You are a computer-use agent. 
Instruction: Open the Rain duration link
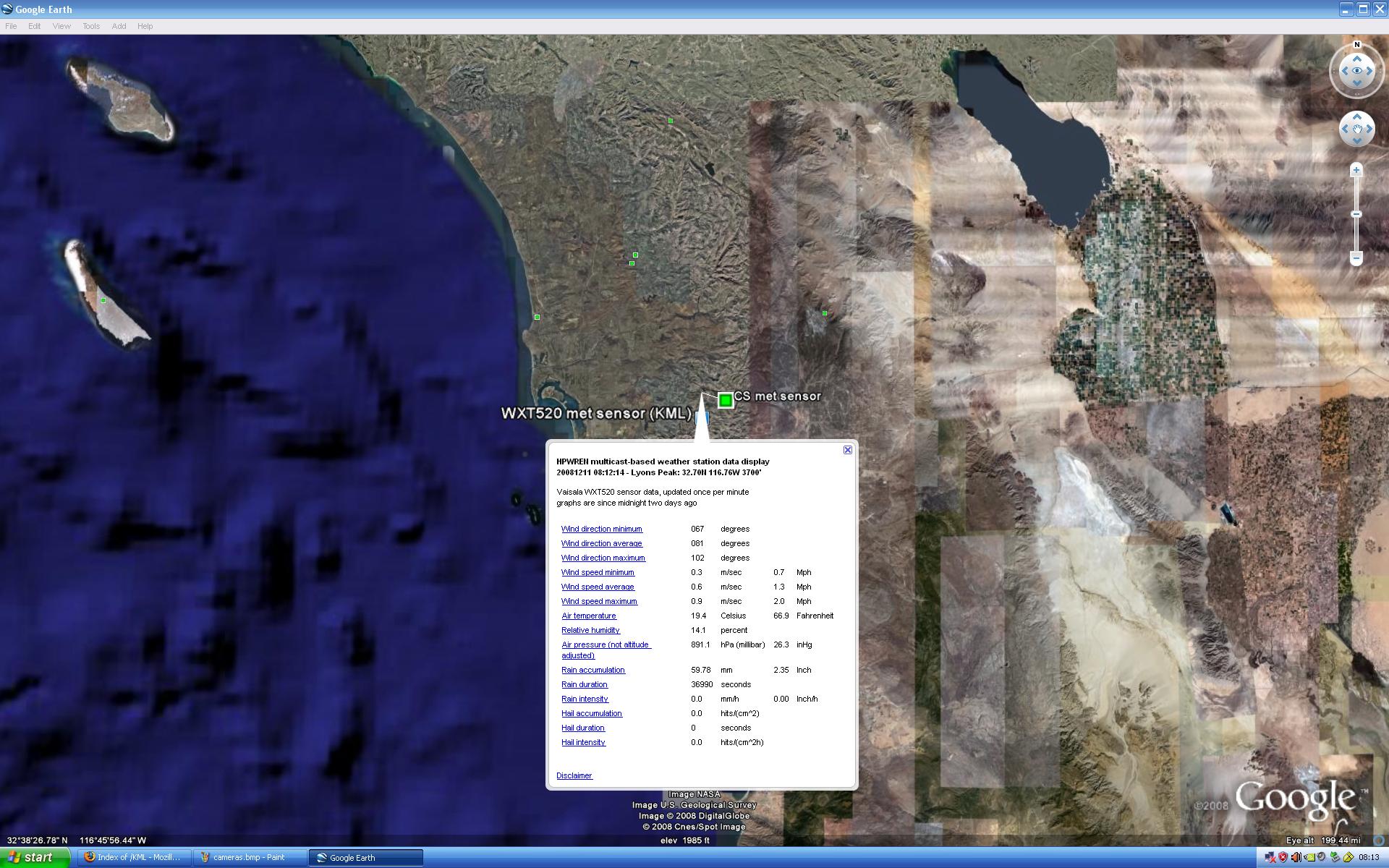coord(585,684)
